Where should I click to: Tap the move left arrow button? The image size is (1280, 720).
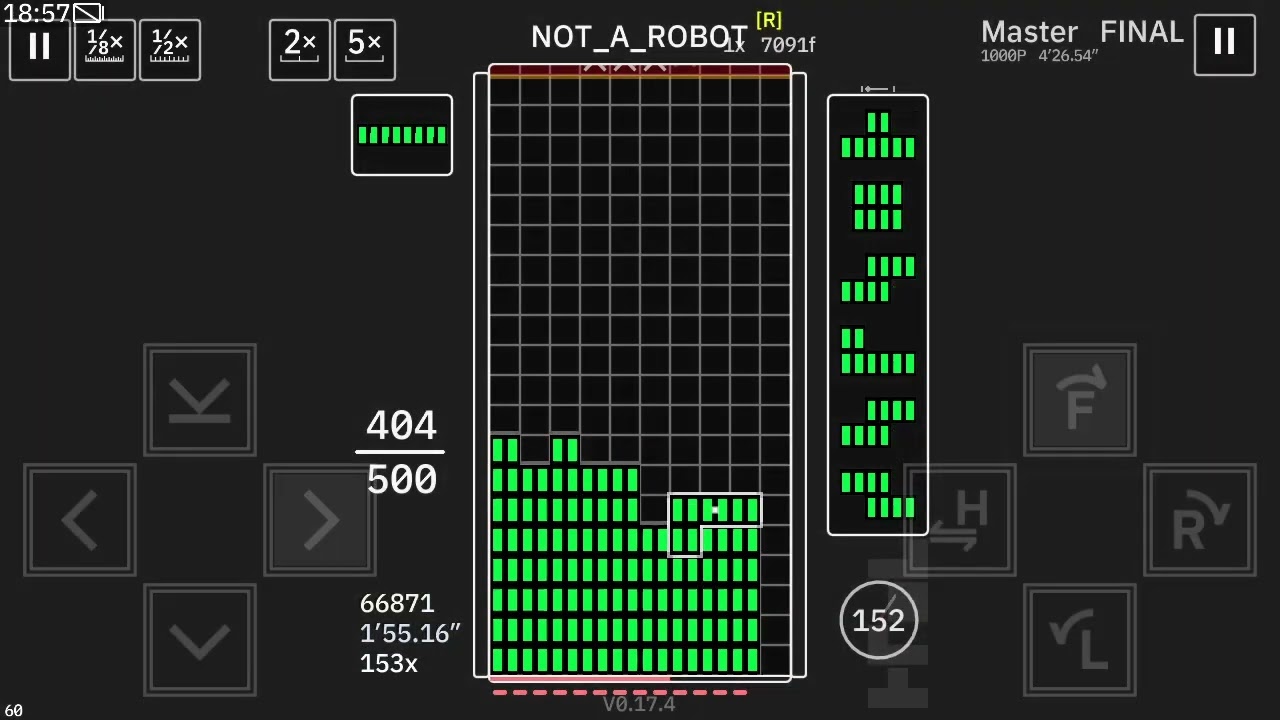click(x=80, y=520)
